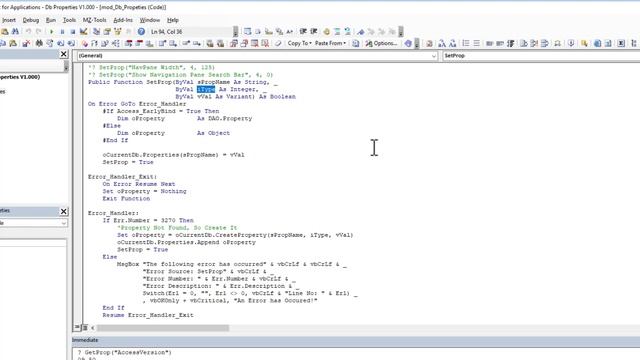Run the macro with the green play icon
The height and width of the screenshot is (360, 640).
click(51, 31)
